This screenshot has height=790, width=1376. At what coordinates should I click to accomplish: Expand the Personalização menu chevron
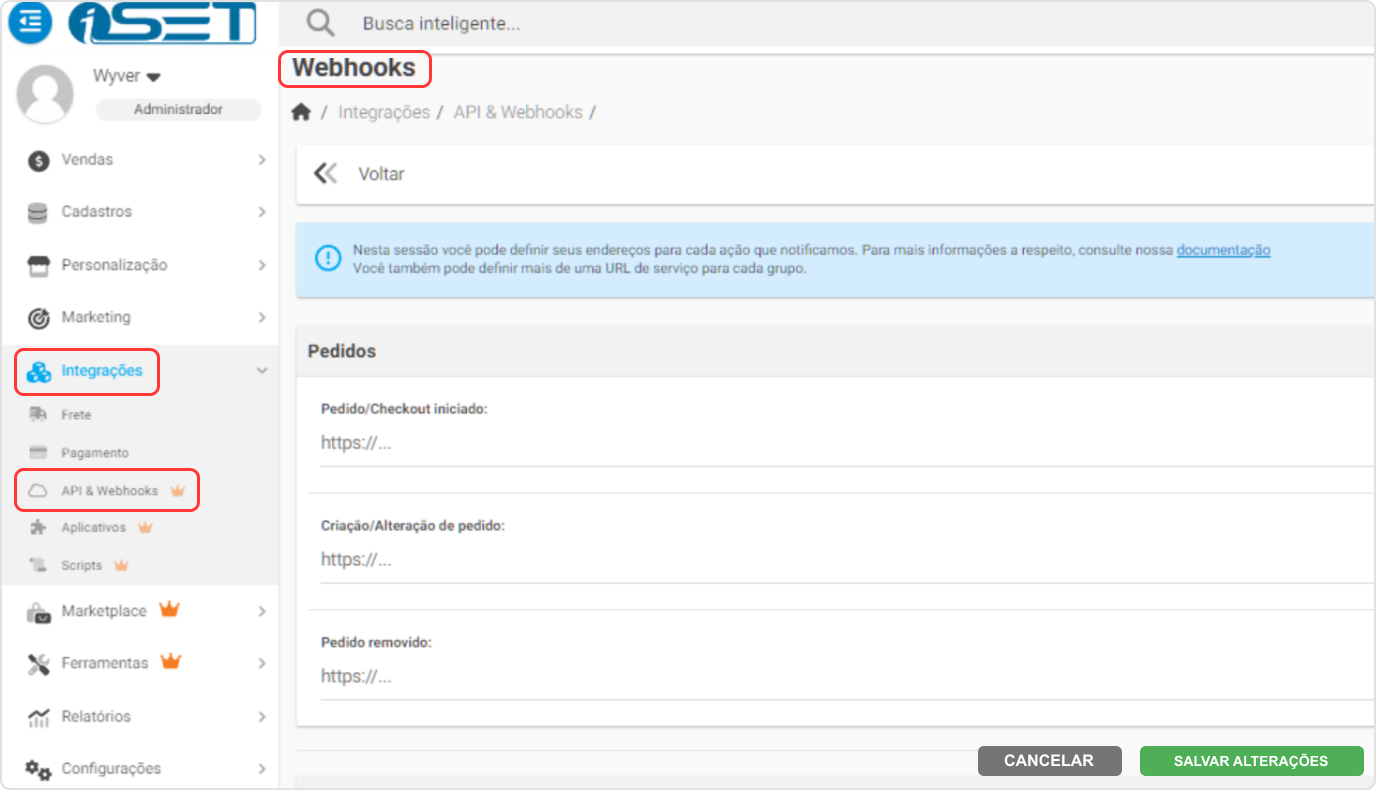[262, 265]
